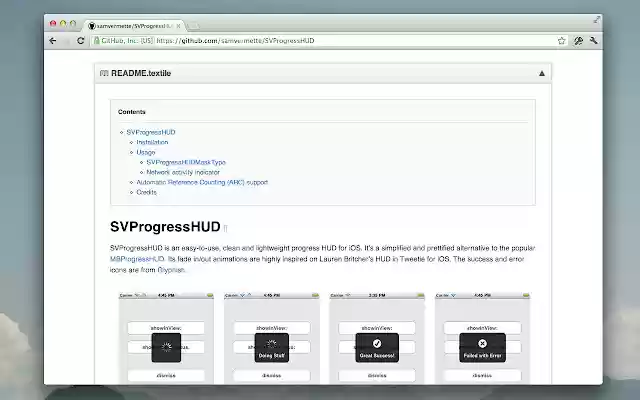Click the X icon in Failed with Error HUD
The image size is (640, 400).
[x=482, y=344]
